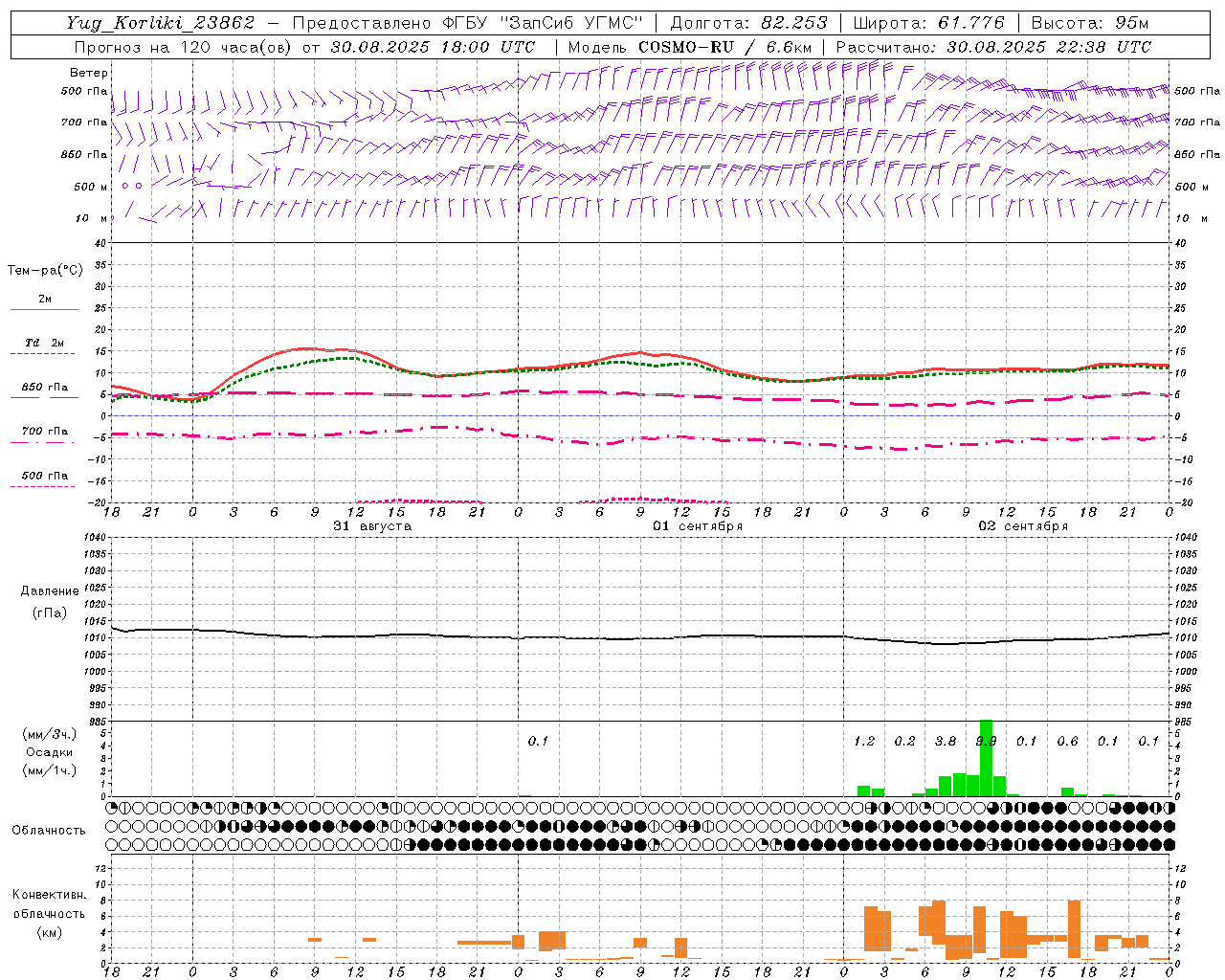Image resolution: width=1225 pixels, height=980 pixels.
Task: Click the computed time 30.08.2025 22:38 UTC
Action: pos(1049,47)
